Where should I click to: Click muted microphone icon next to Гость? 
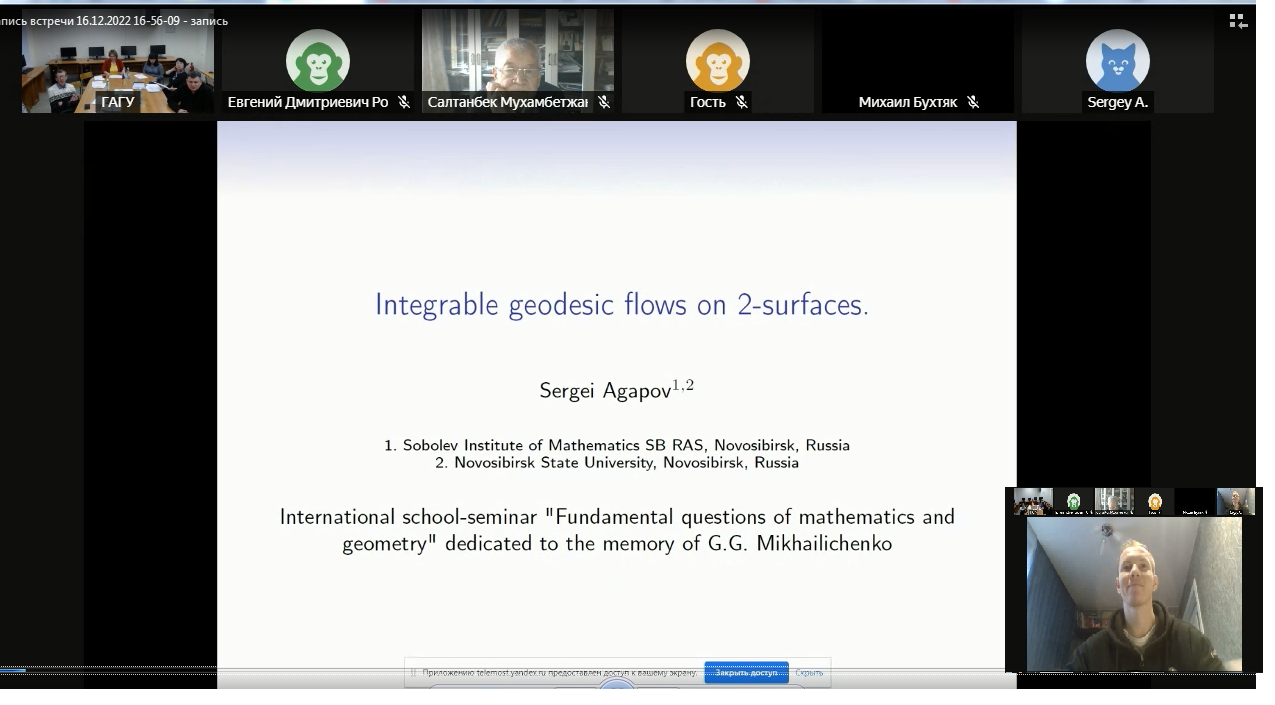(741, 102)
